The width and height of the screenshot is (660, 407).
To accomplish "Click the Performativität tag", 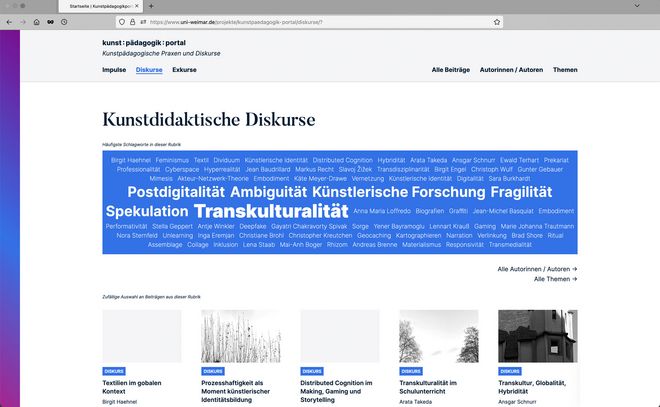I will pos(126,226).
